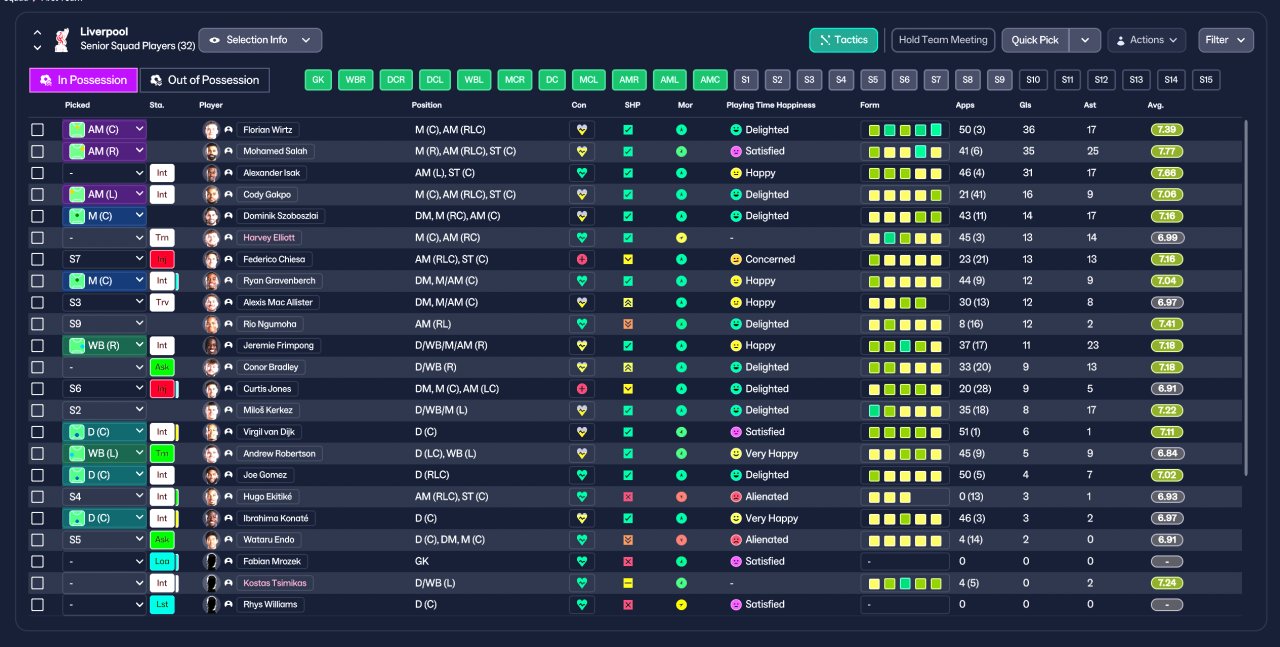This screenshot has width=1280, height=647.
Task: Click Inj status badge for Federico Chiesa
Action: tap(162, 259)
